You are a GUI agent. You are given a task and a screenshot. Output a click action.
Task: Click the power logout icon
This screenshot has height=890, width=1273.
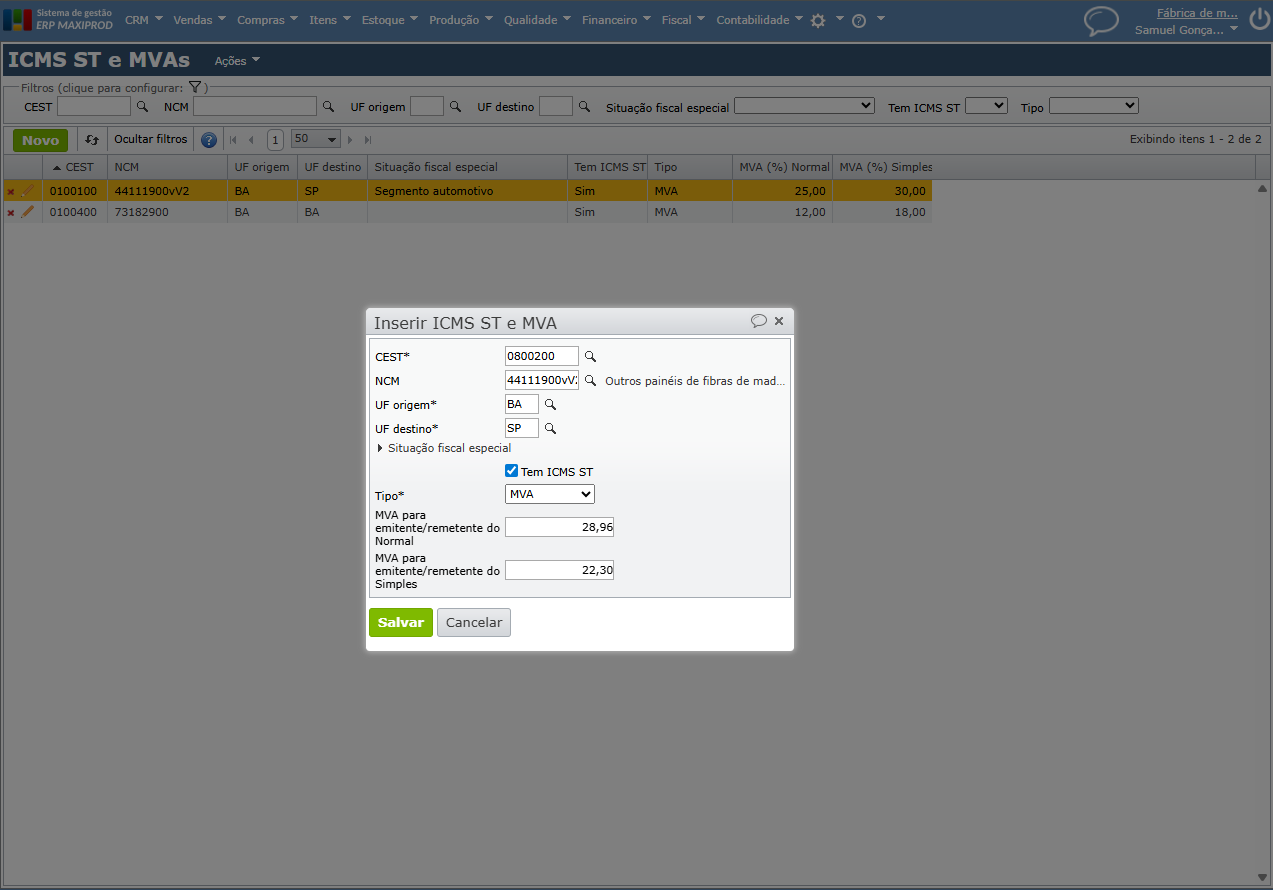pos(1259,20)
